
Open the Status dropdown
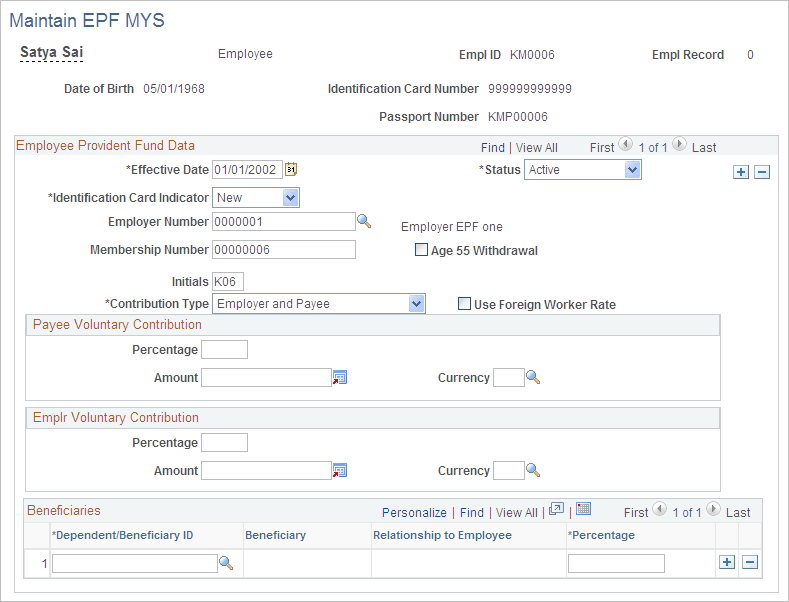583,170
